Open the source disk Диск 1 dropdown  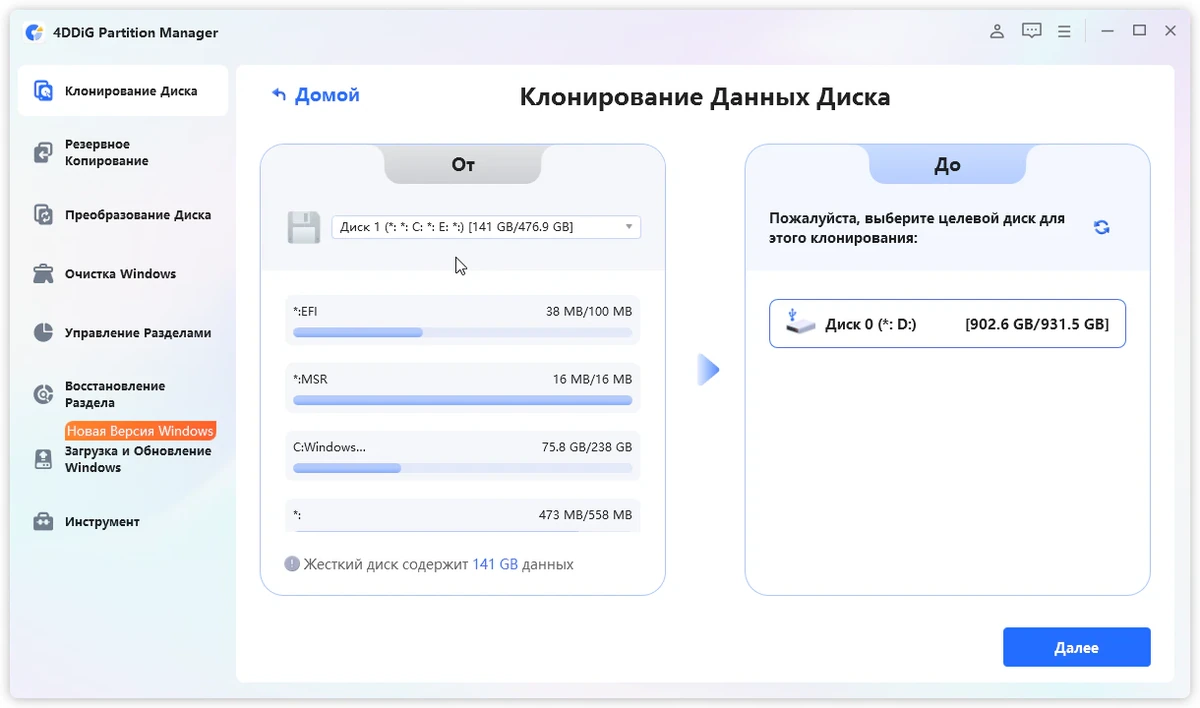tap(486, 227)
